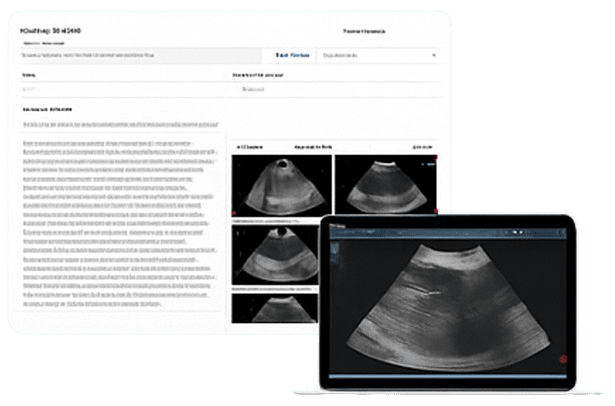The height and width of the screenshot is (406, 615).
Task: Click the dropdown chevron arrow in header row
Action: [433, 56]
